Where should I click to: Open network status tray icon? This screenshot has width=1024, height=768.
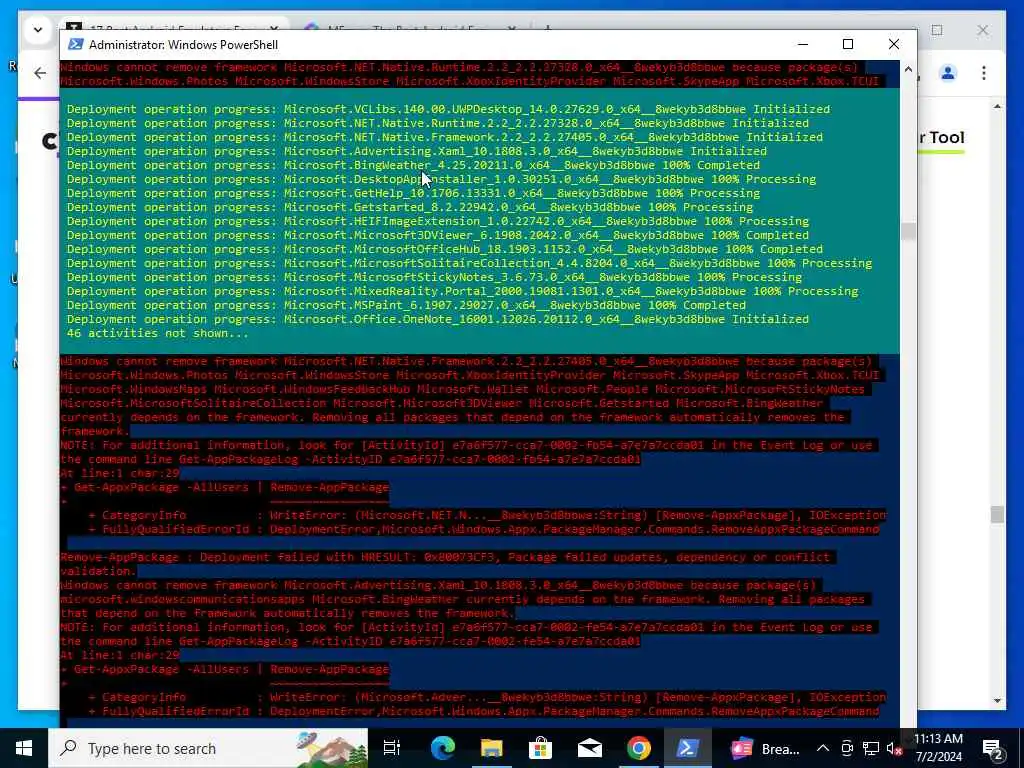(x=870, y=748)
